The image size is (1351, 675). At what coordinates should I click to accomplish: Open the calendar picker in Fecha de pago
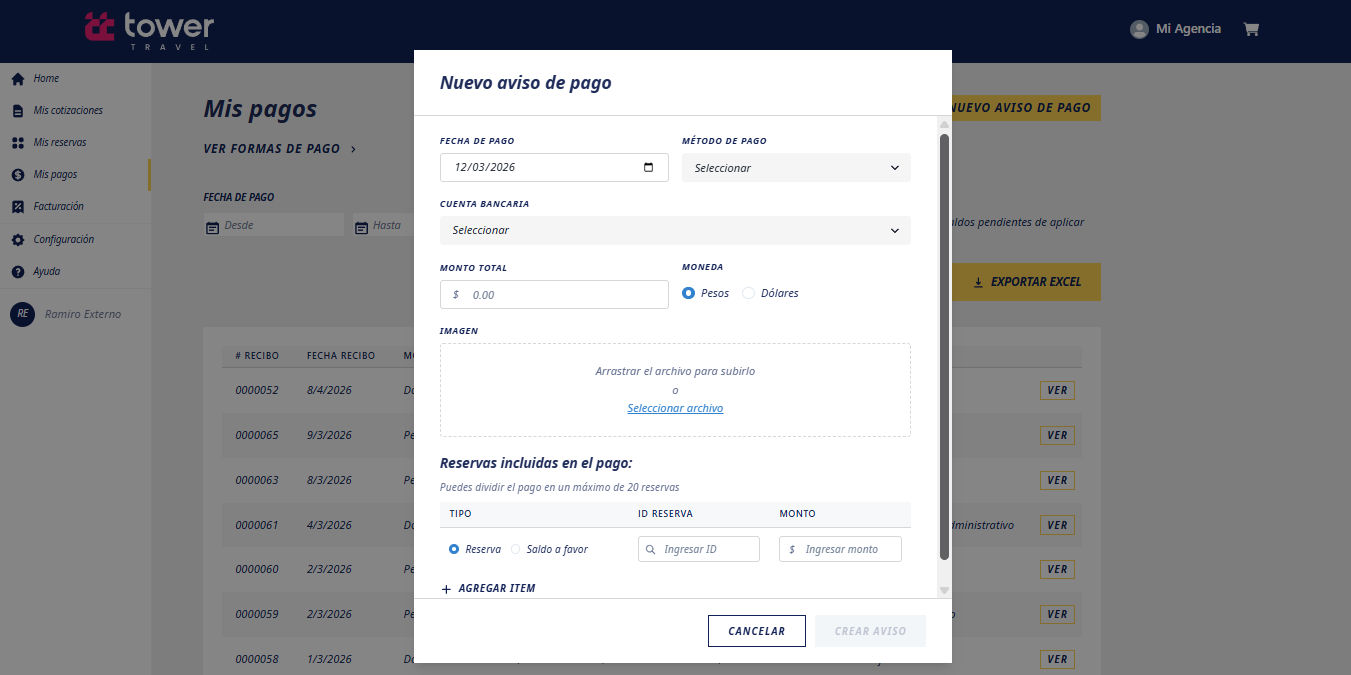click(x=648, y=167)
